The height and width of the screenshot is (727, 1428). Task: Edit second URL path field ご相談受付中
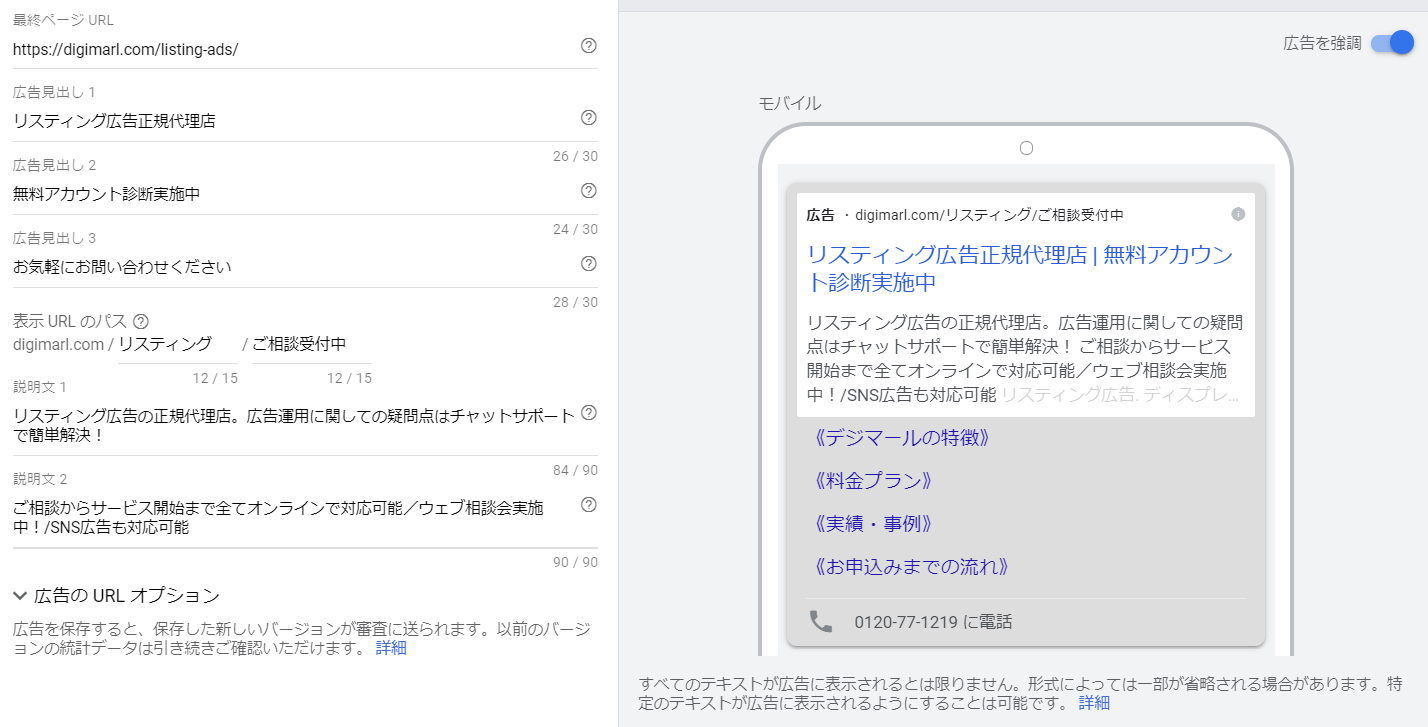click(311, 344)
